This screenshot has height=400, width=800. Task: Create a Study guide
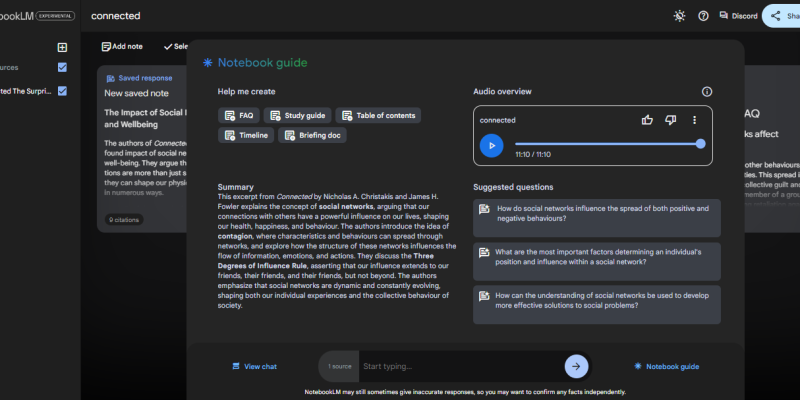297,115
